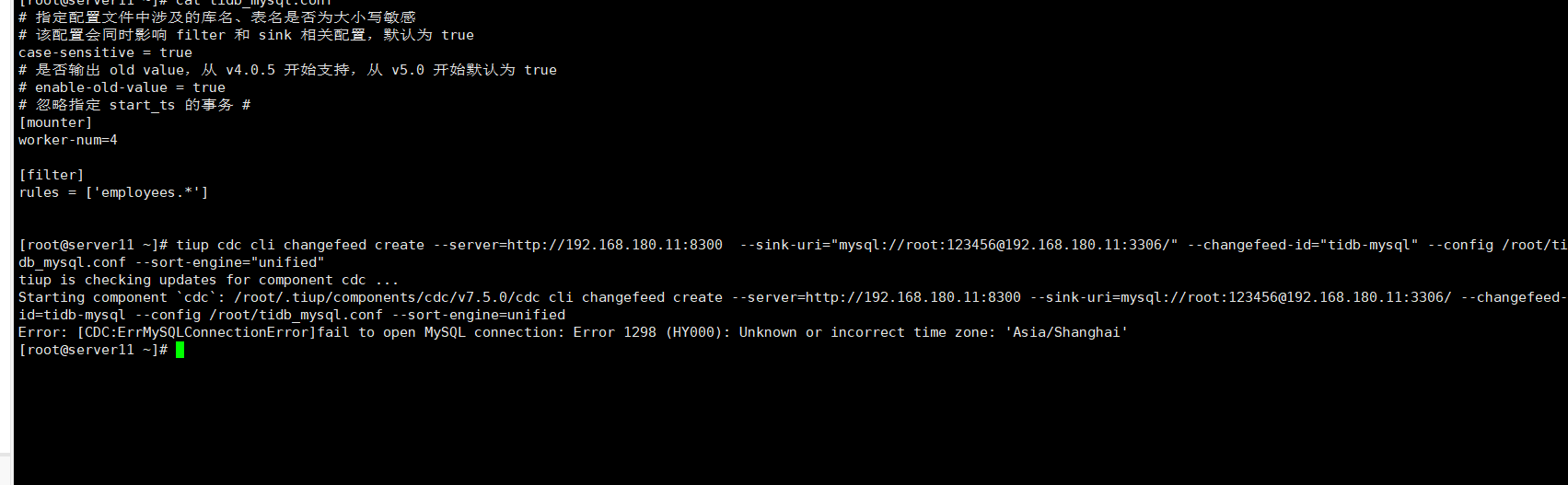Click the comment line mentioning start_ts
The image size is (1568, 485).
tap(134, 105)
